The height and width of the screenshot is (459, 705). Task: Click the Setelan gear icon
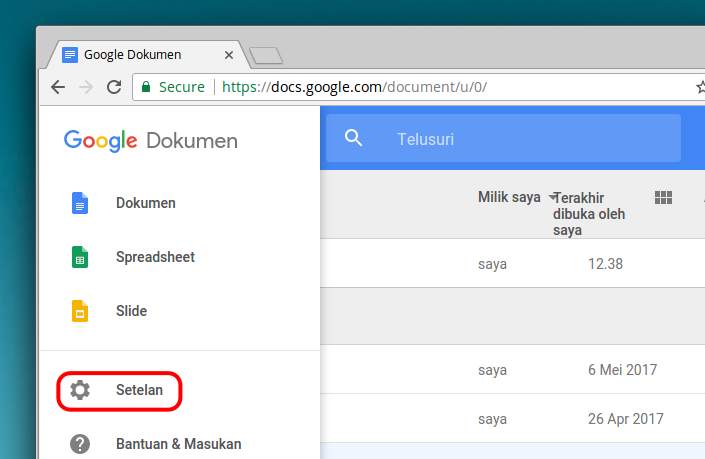(x=80, y=390)
